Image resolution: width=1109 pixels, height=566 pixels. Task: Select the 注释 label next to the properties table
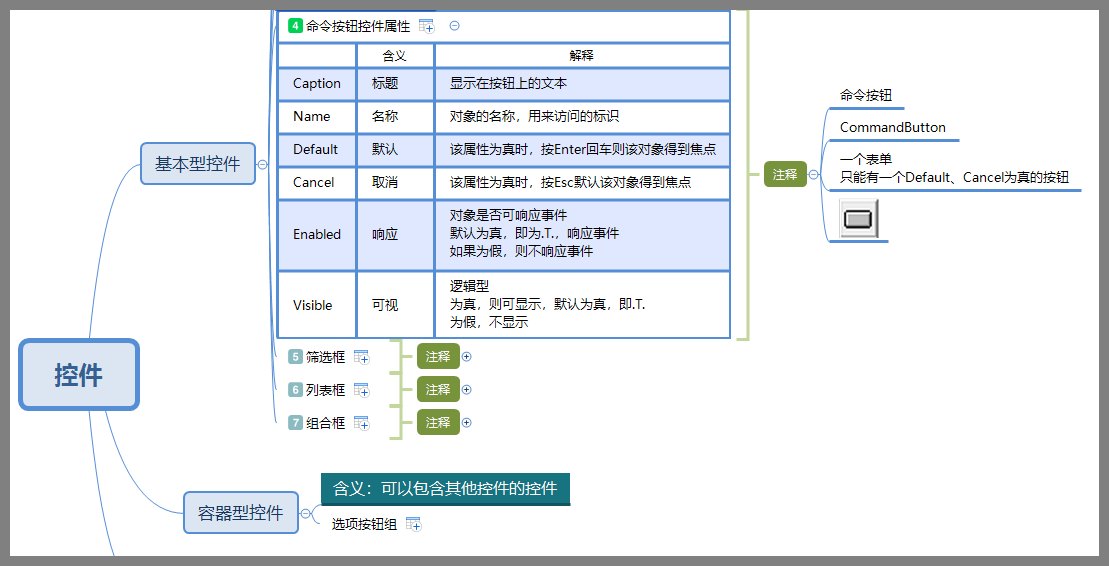click(x=785, y=174)
